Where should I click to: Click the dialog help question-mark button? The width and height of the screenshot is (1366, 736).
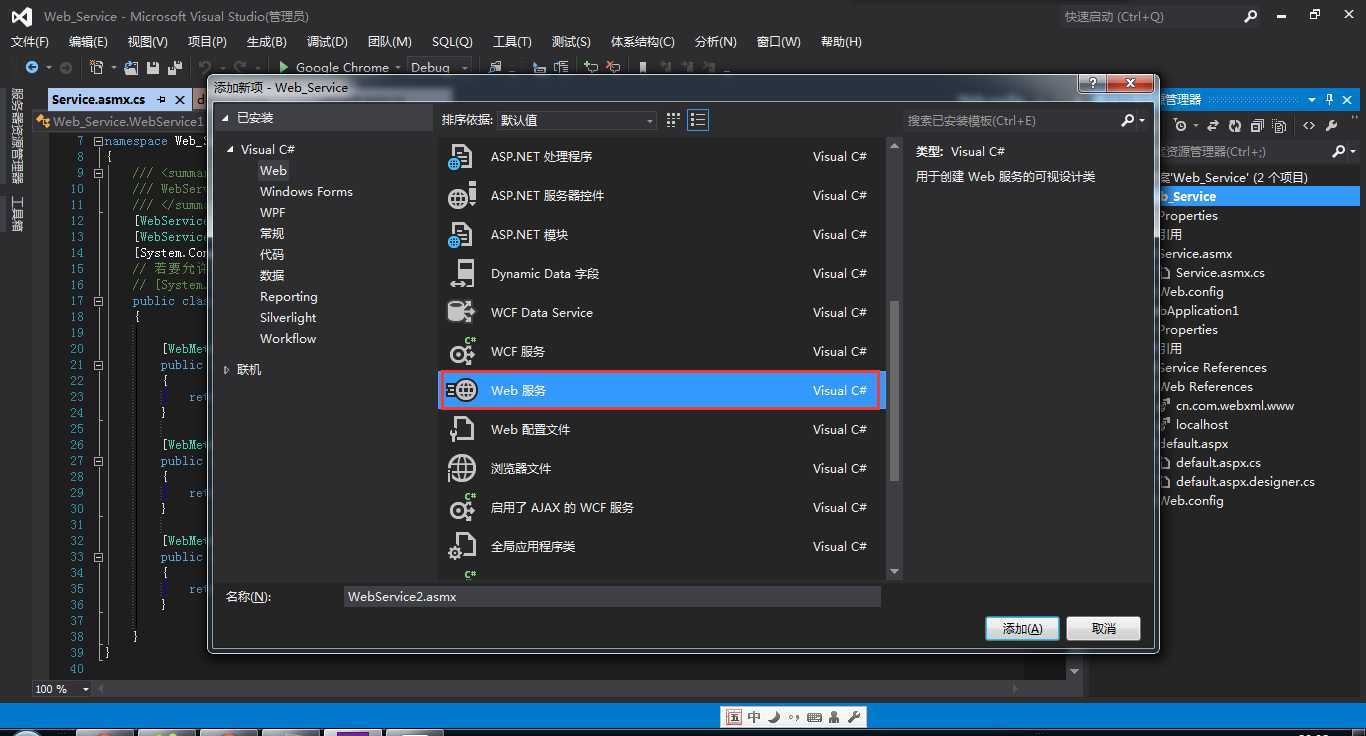pos(1092,84)
